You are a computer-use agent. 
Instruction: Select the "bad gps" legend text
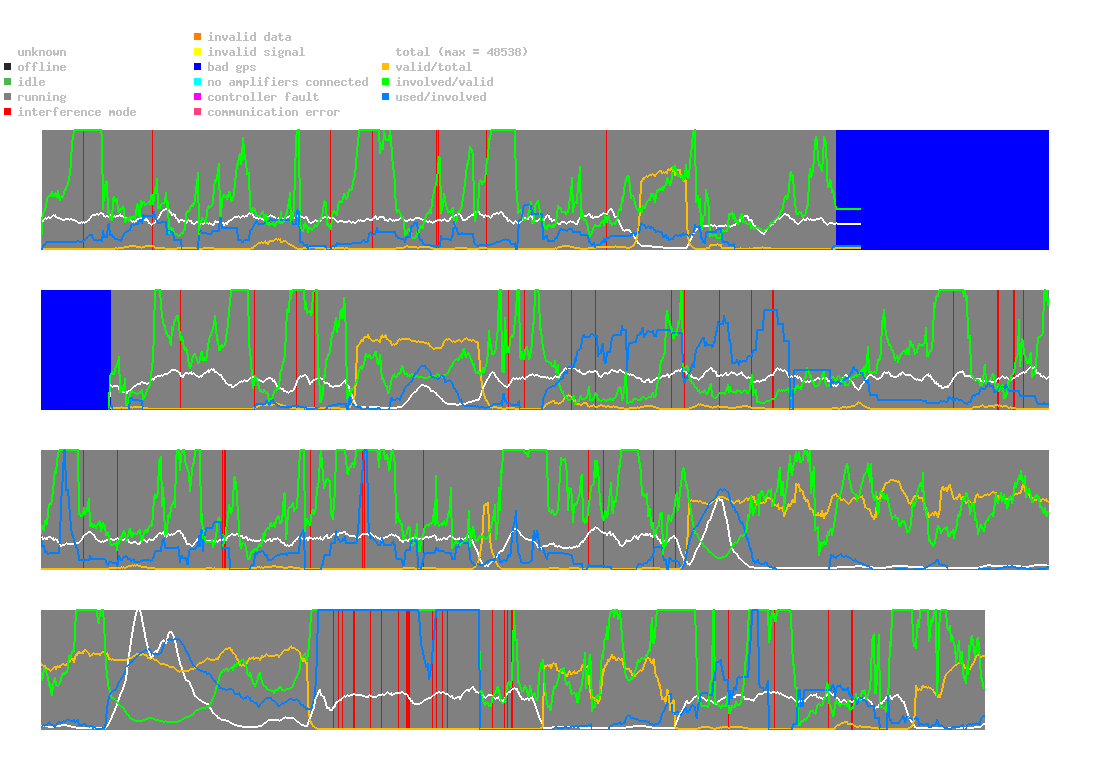pos(232,67)
